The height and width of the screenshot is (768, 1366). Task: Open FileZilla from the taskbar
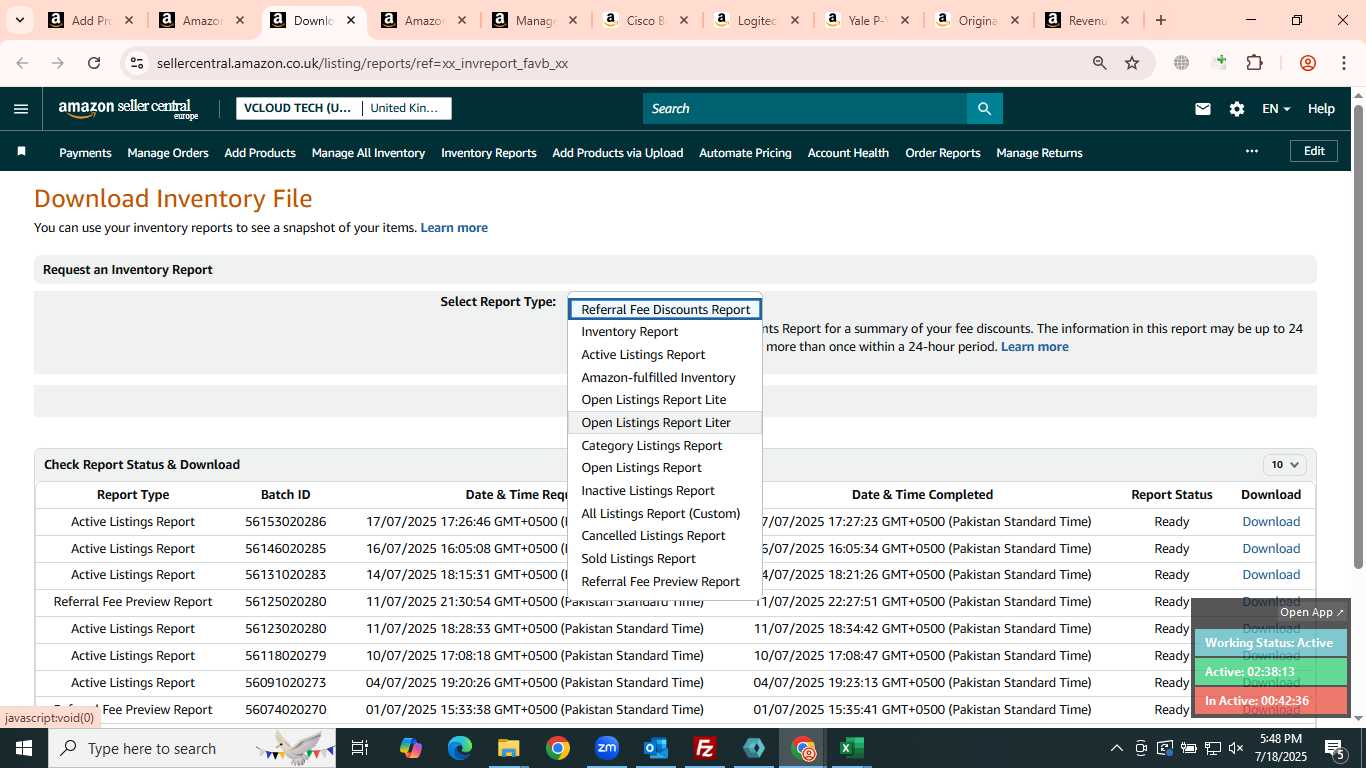705,748
